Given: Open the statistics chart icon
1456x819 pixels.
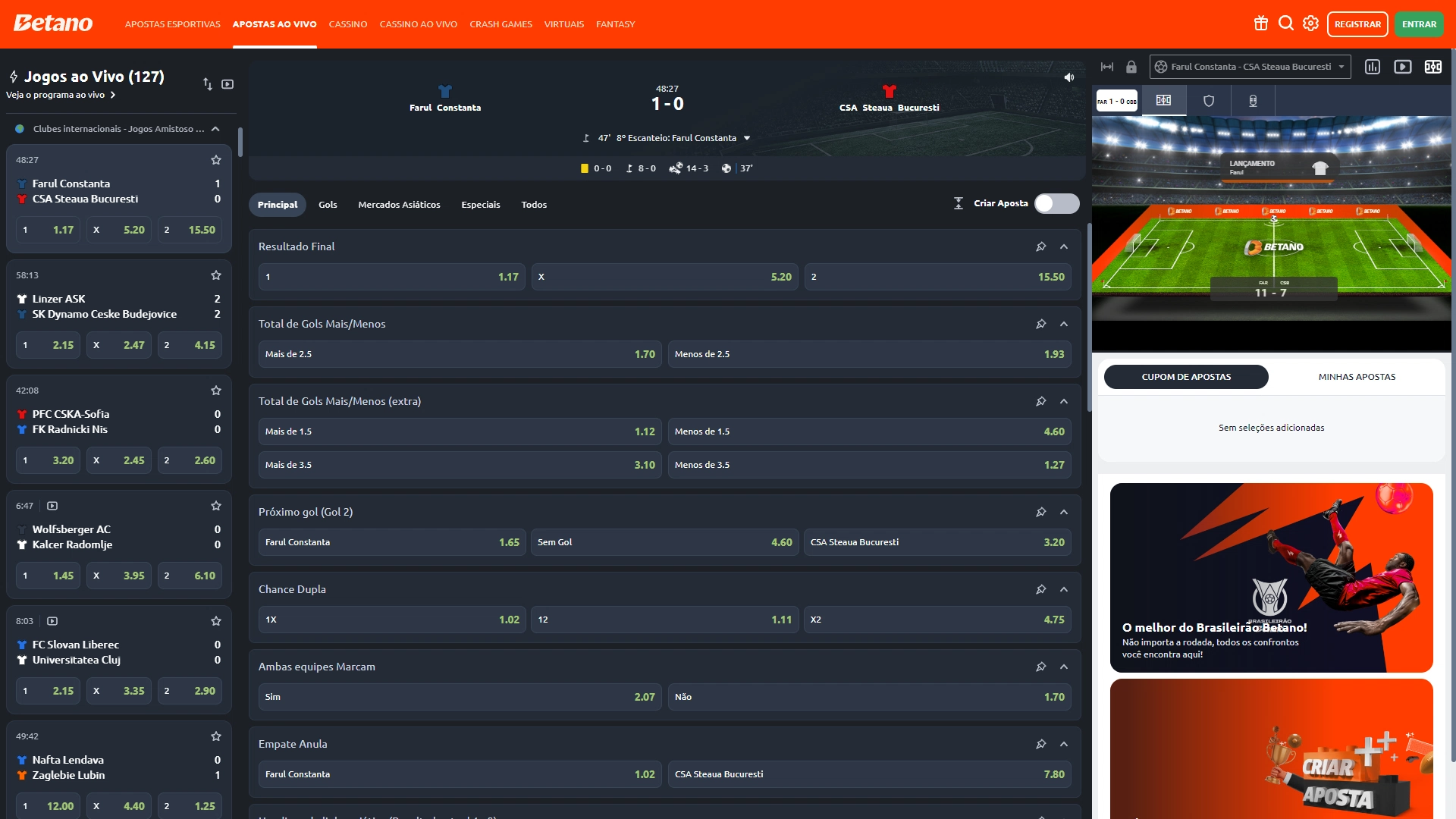Looking at the screenshot, I should click(1373, 67).
